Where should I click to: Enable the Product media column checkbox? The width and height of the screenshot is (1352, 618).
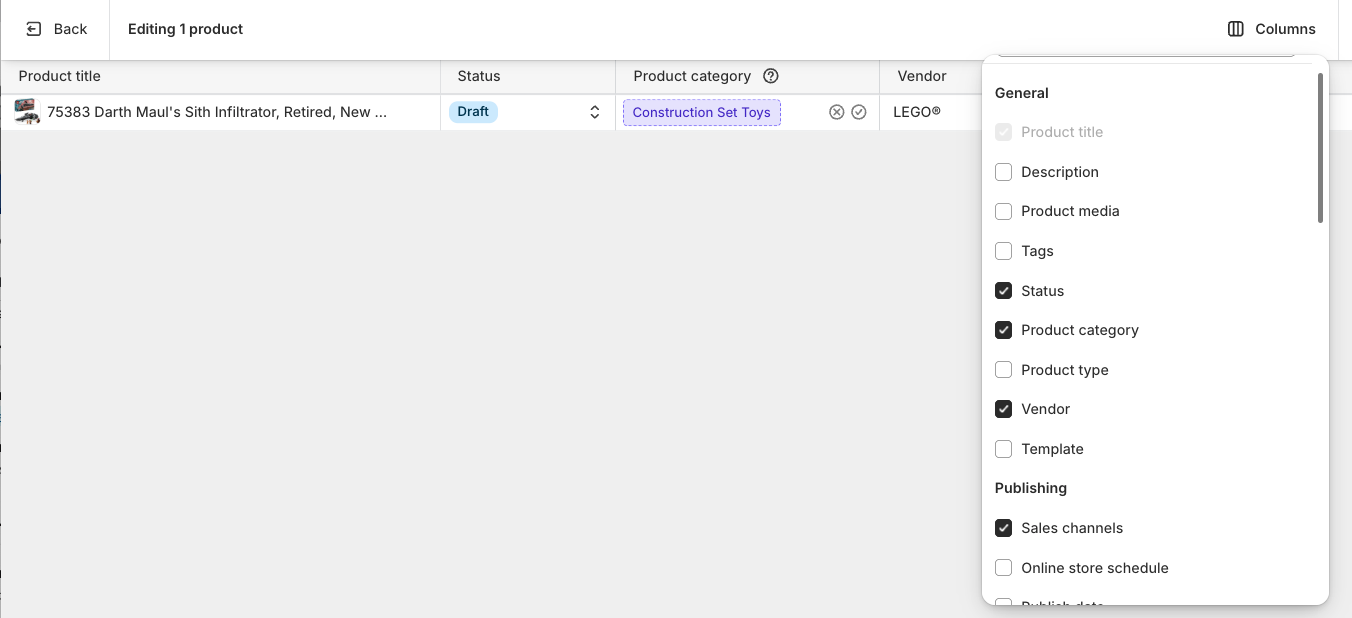click(1004, 211)
